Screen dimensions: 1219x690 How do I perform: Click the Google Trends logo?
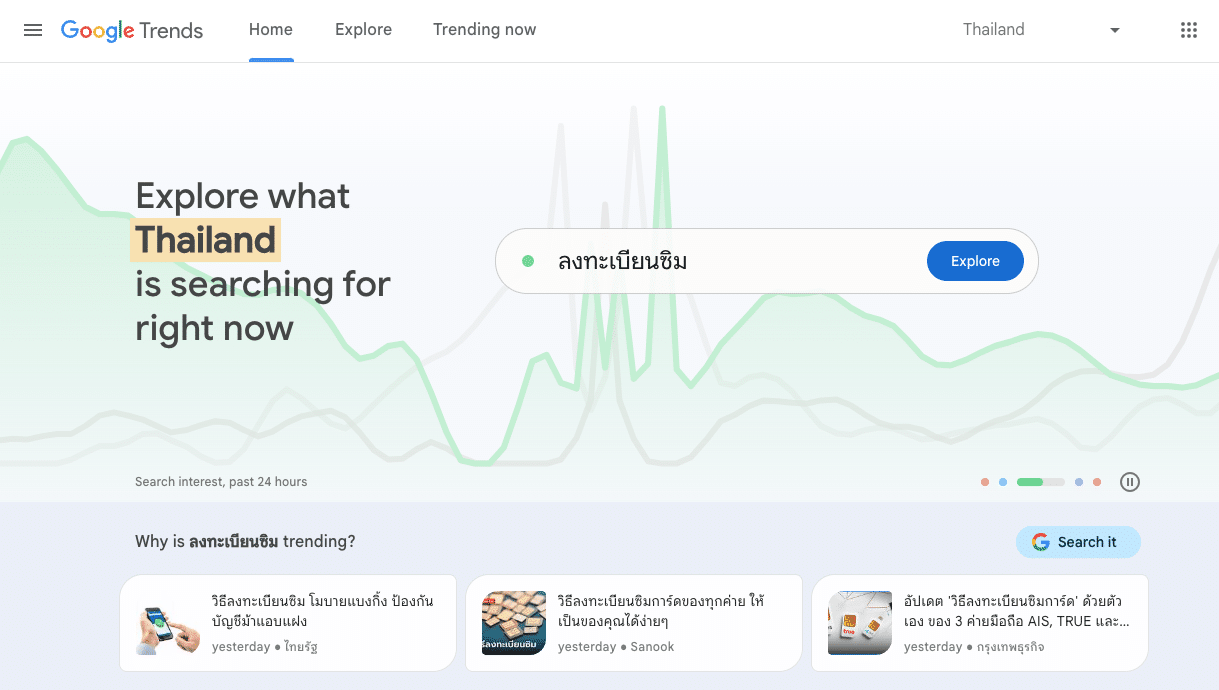(132, 30)
